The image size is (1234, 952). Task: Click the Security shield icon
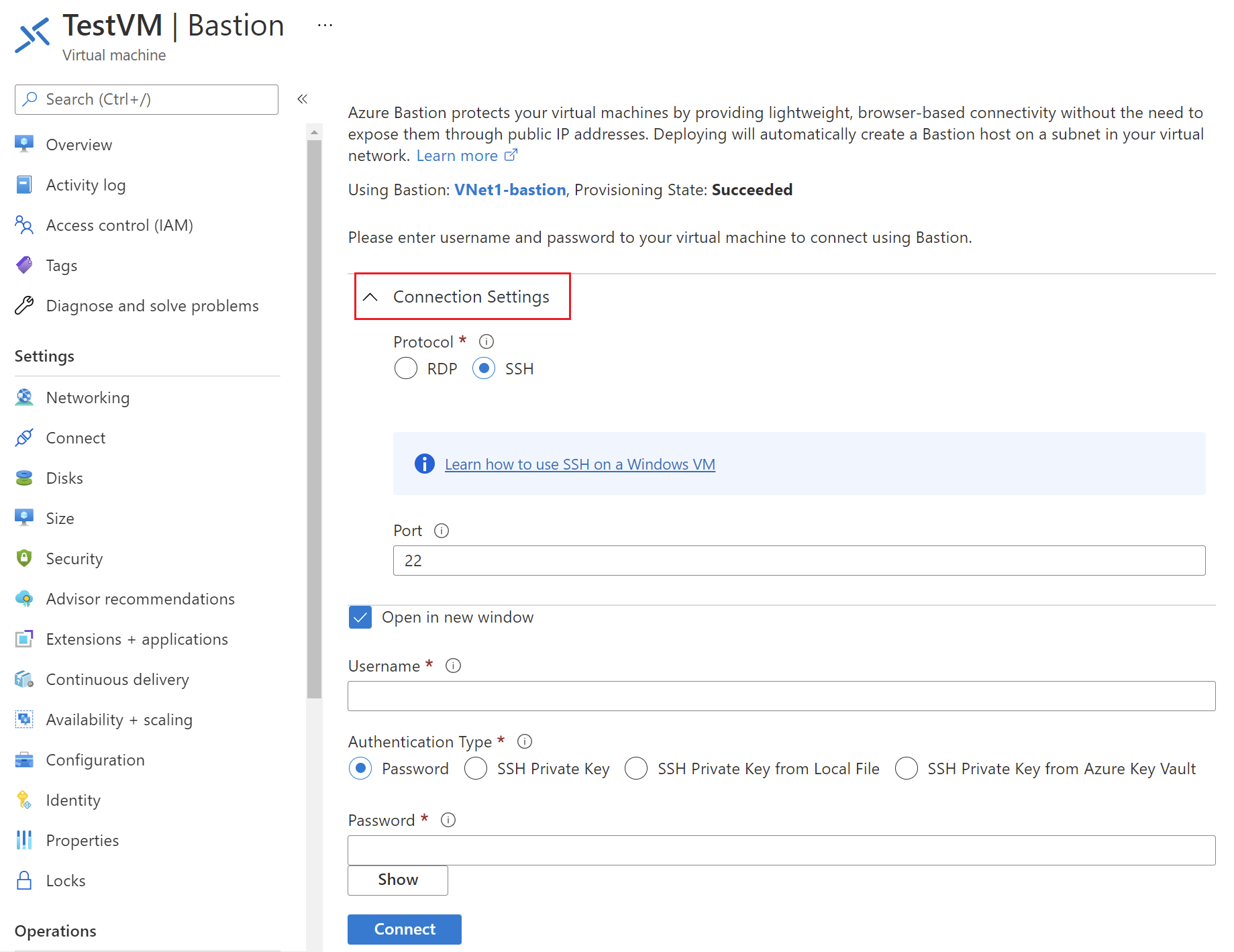[x=24, y=558]
